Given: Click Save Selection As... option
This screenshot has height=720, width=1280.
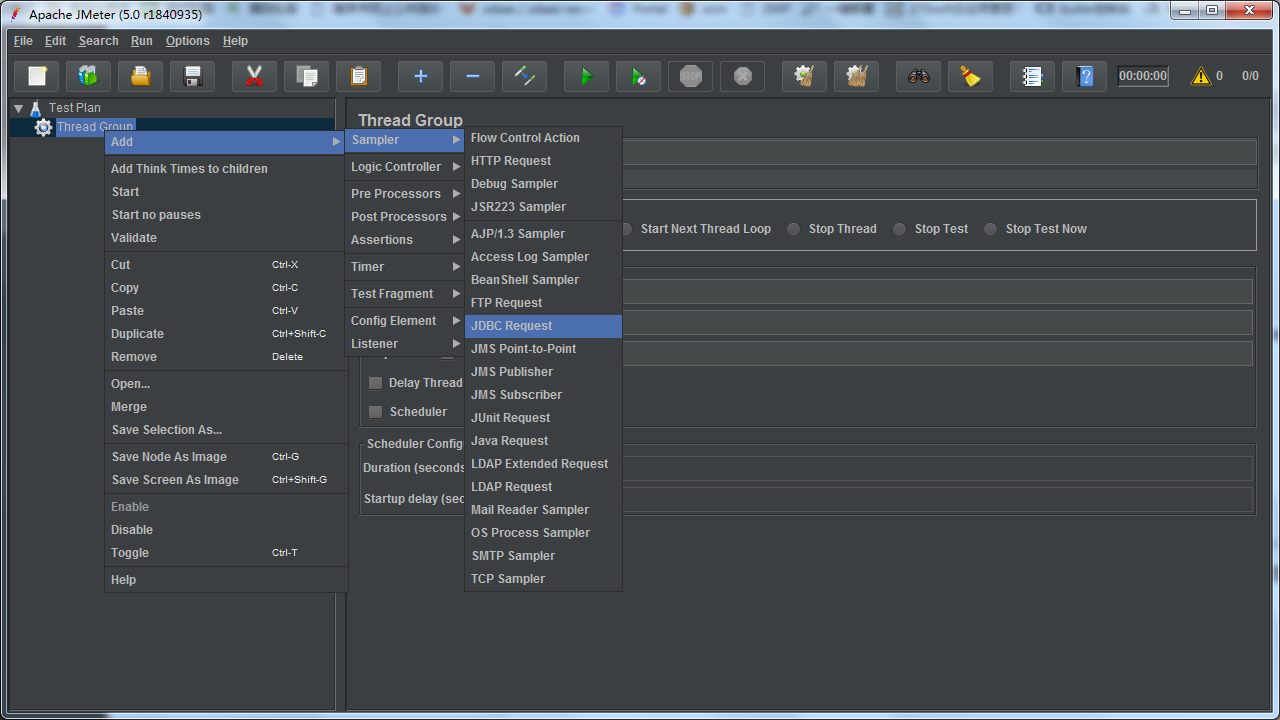Looking at the screenshot, I should 226,430.
